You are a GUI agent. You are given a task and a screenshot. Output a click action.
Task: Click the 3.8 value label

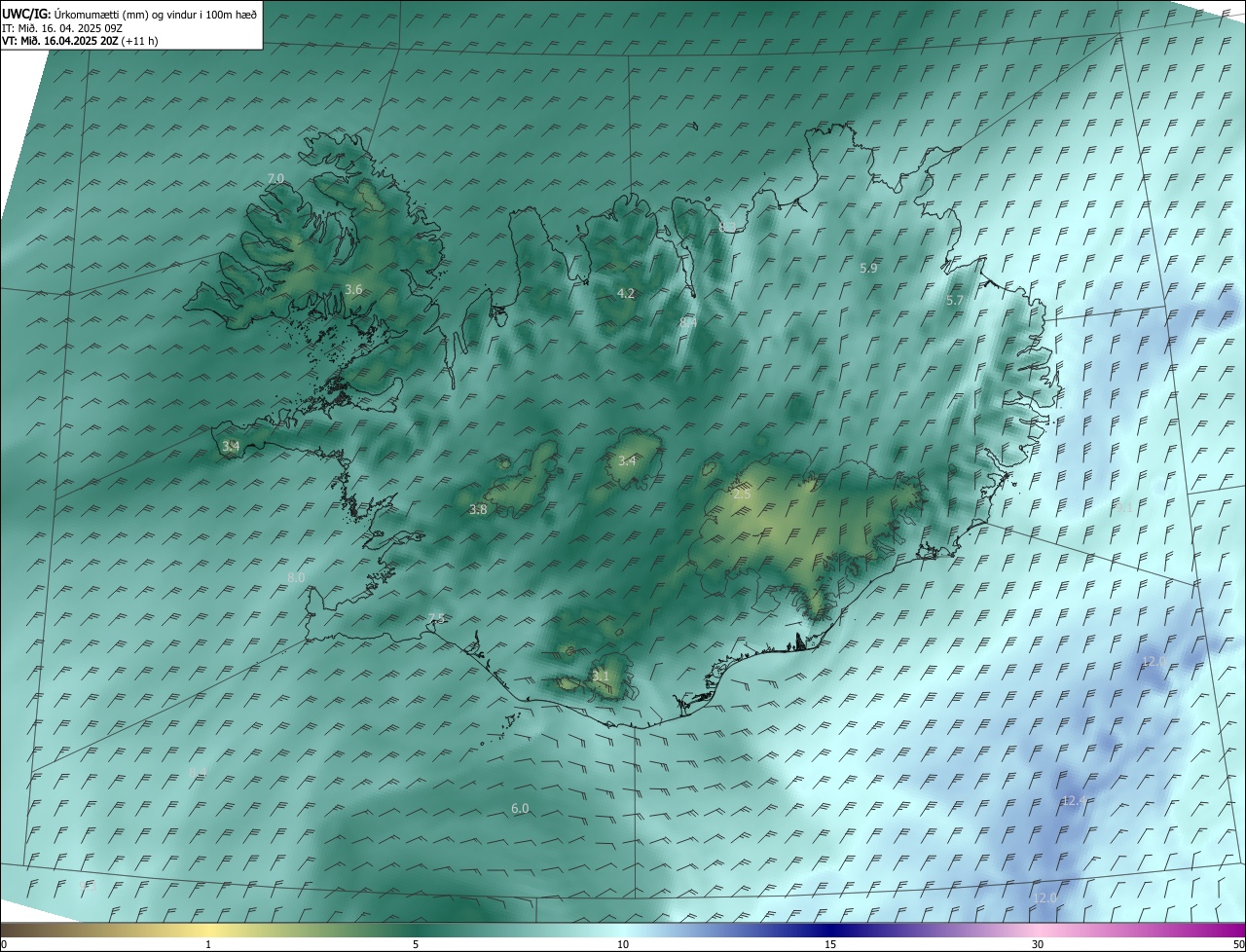pyautogui.click(x=478, y=509)
